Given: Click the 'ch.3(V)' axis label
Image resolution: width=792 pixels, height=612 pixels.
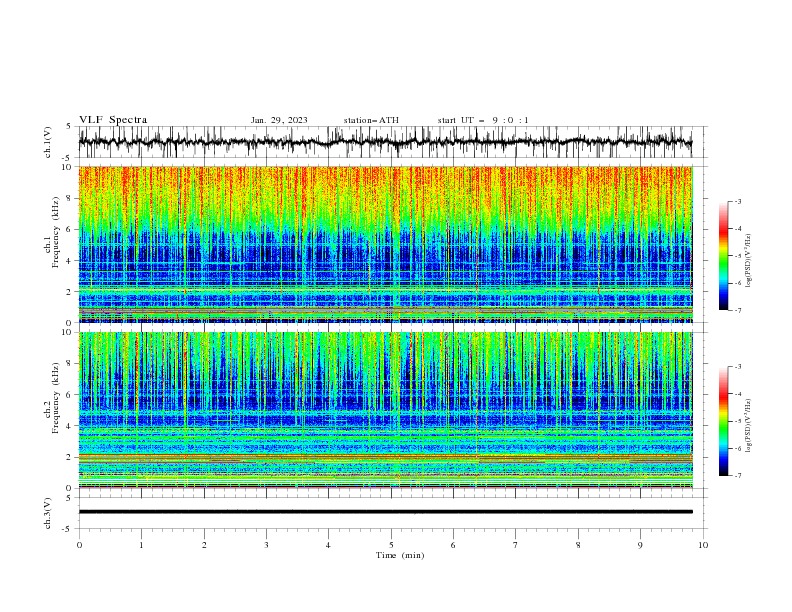Looking at the screenshot, I should point(48,513).
